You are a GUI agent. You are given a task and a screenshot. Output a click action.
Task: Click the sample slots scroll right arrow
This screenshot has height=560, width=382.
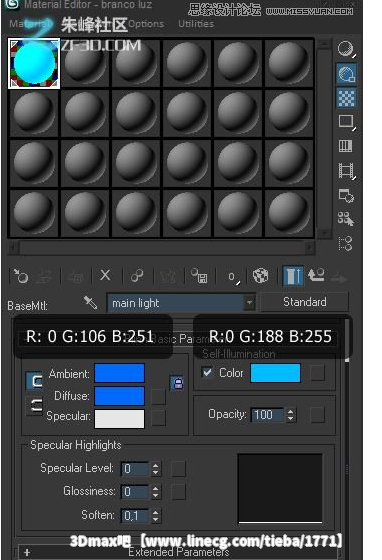(309, 247)
